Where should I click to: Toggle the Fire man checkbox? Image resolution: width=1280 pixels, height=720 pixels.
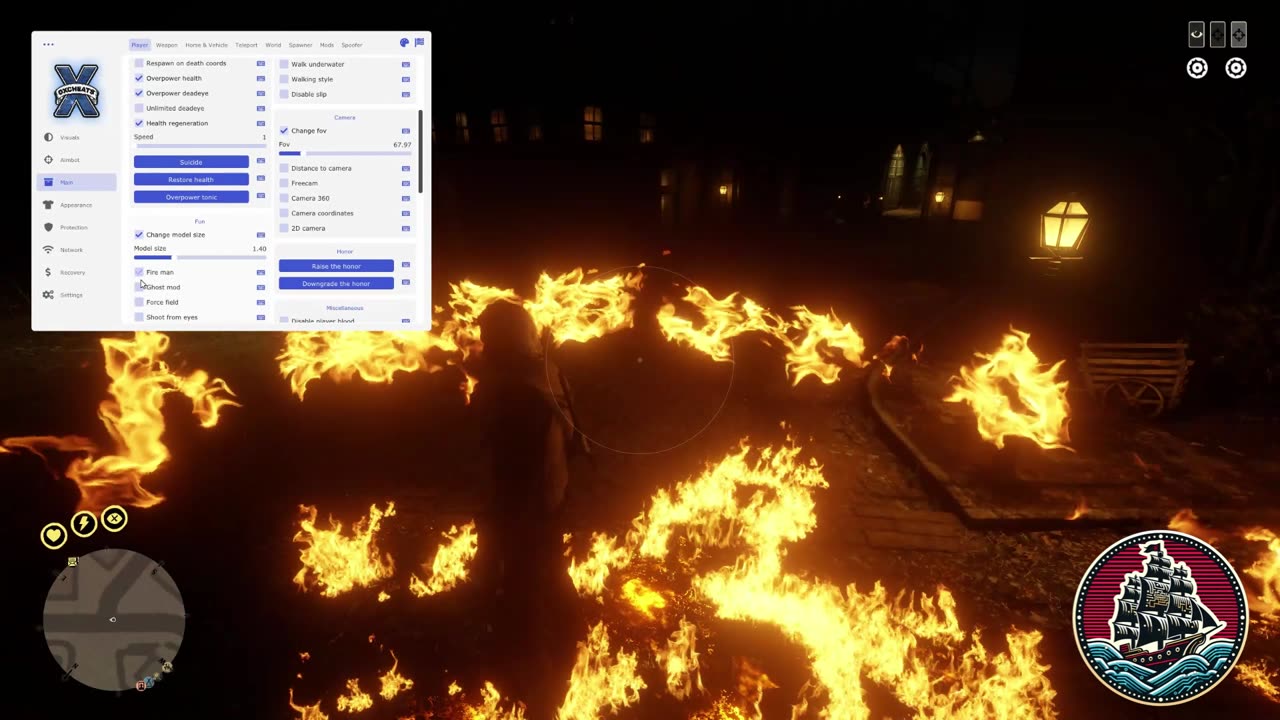[139, 272]
